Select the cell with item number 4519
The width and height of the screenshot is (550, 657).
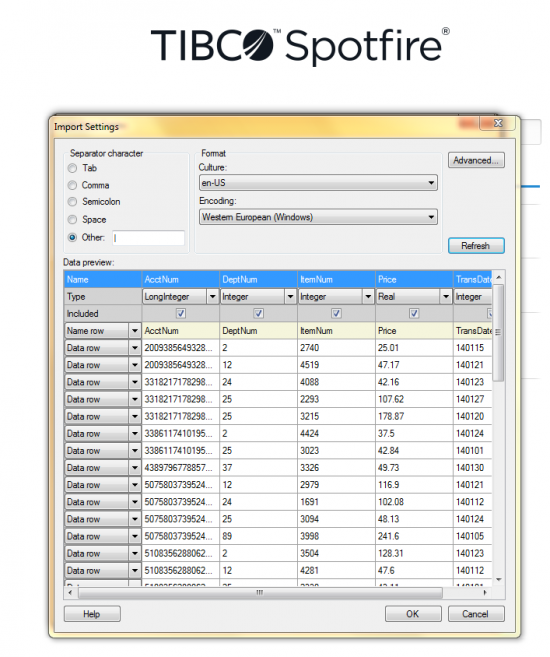(336, 365)
